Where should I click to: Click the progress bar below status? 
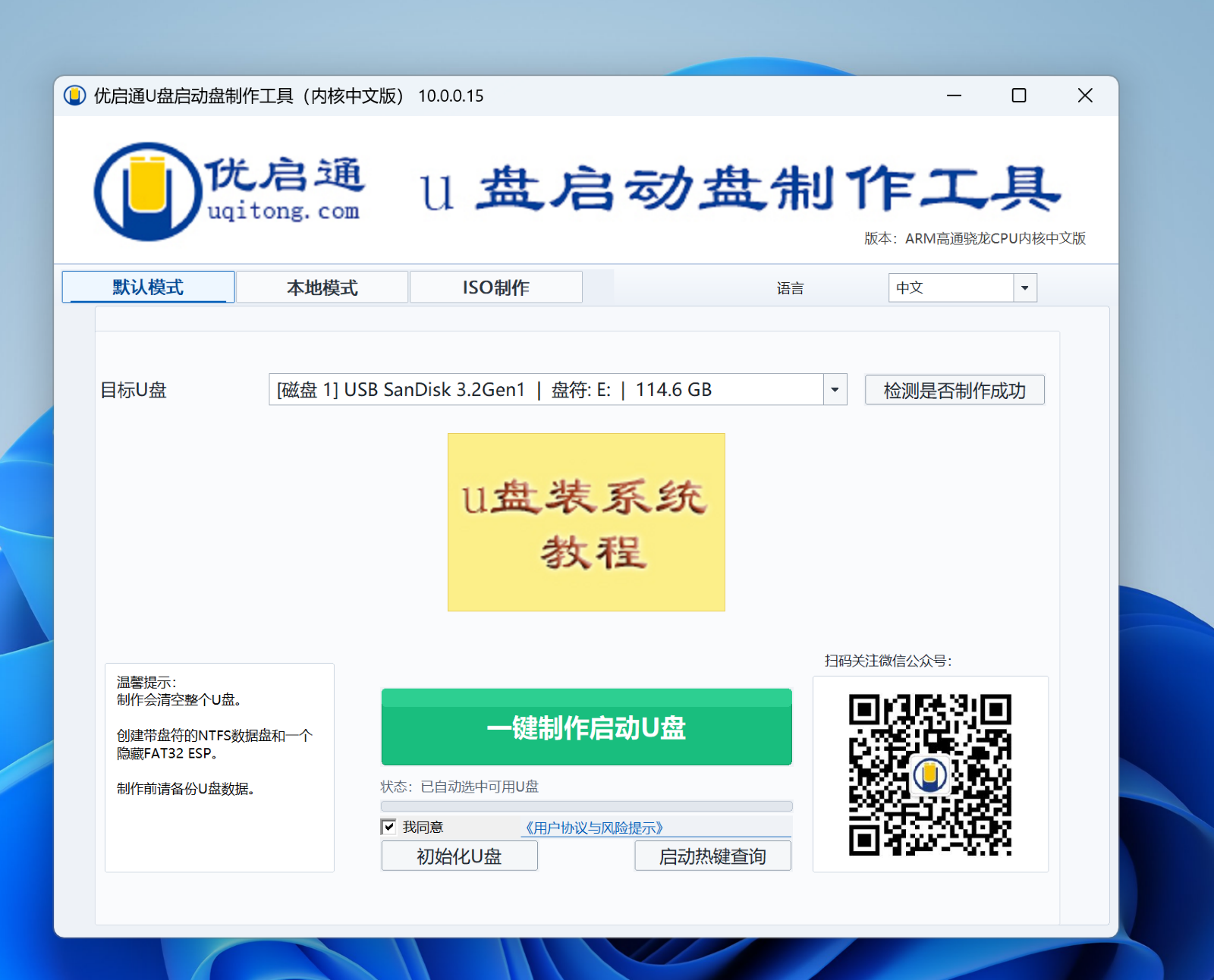tap(587, 806)
